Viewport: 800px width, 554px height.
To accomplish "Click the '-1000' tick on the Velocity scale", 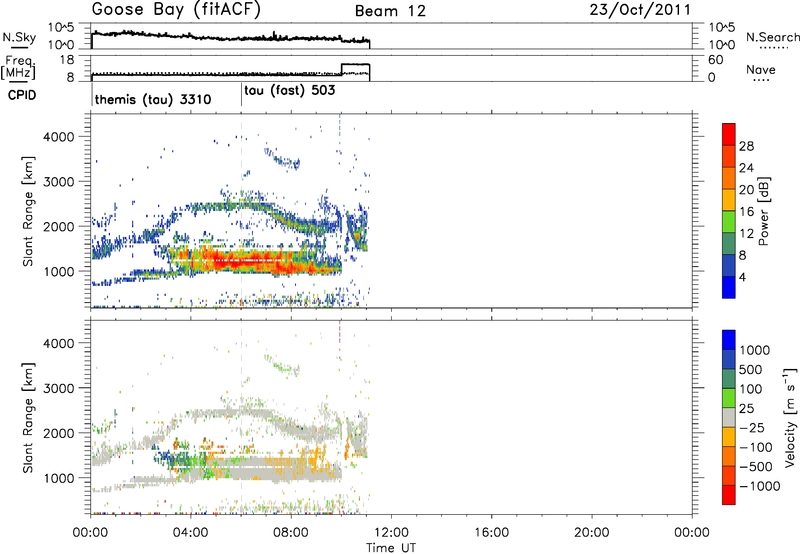I will tap(759, 486).
